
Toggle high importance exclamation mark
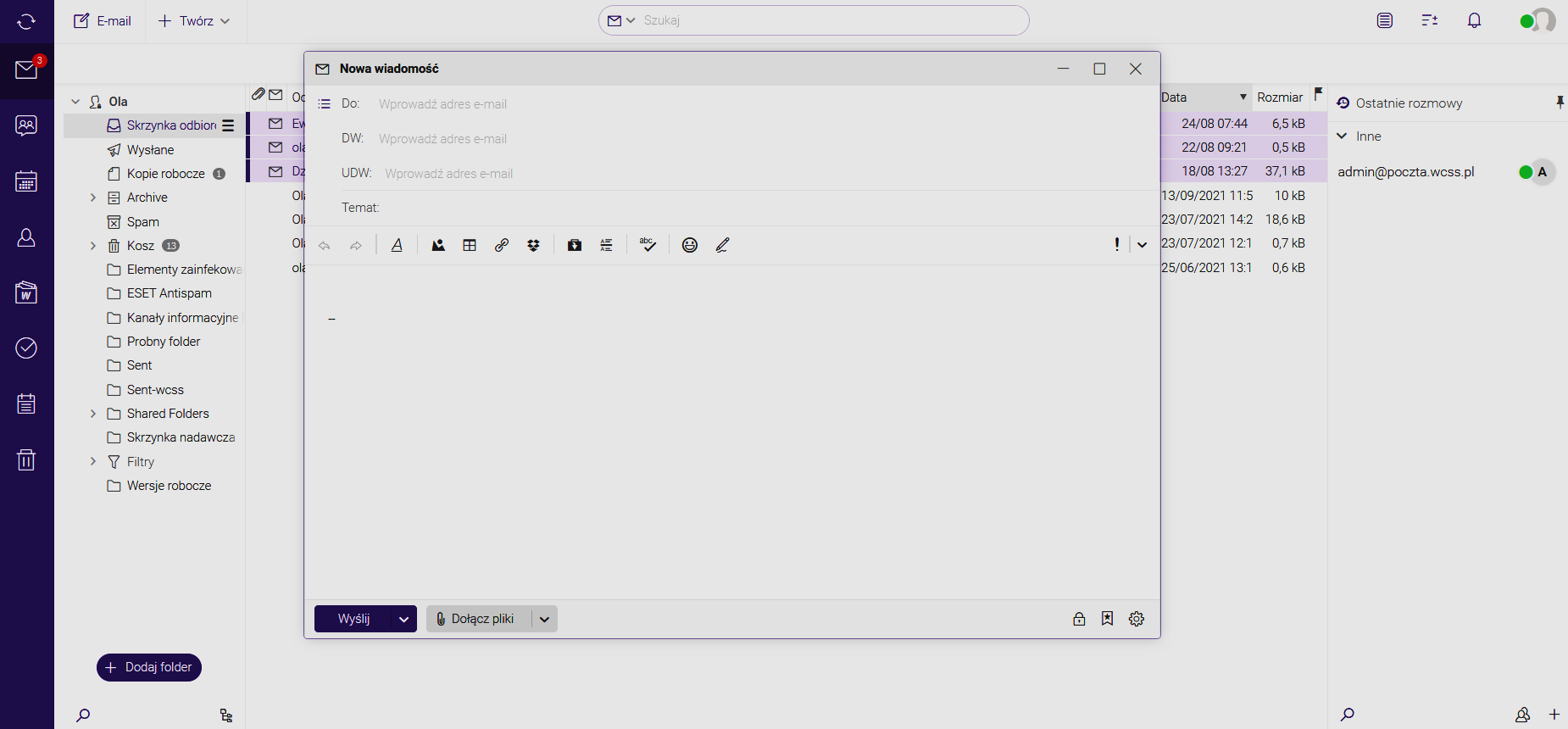click(x=1116, y=245)
